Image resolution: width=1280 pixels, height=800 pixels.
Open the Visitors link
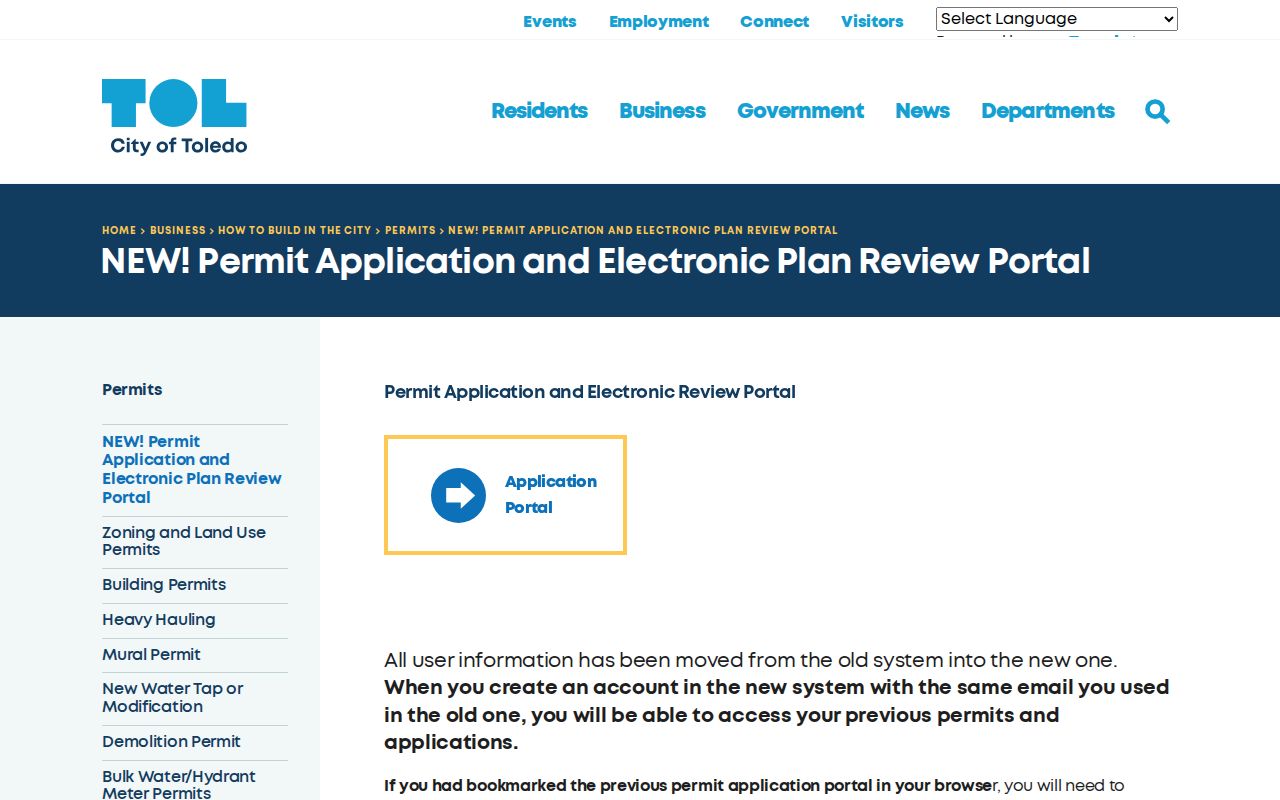click(x=872, y=21)
